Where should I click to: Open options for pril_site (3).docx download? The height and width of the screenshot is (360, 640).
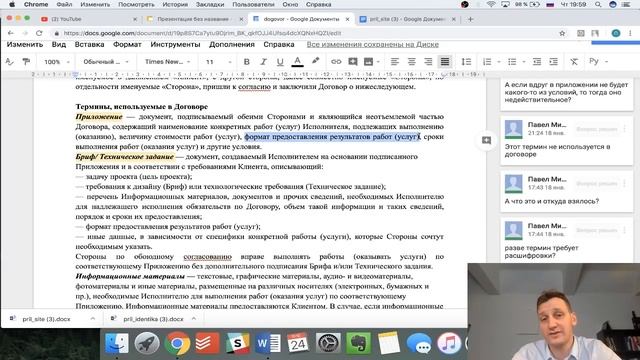pyautogui.click(x=93, y=319)
